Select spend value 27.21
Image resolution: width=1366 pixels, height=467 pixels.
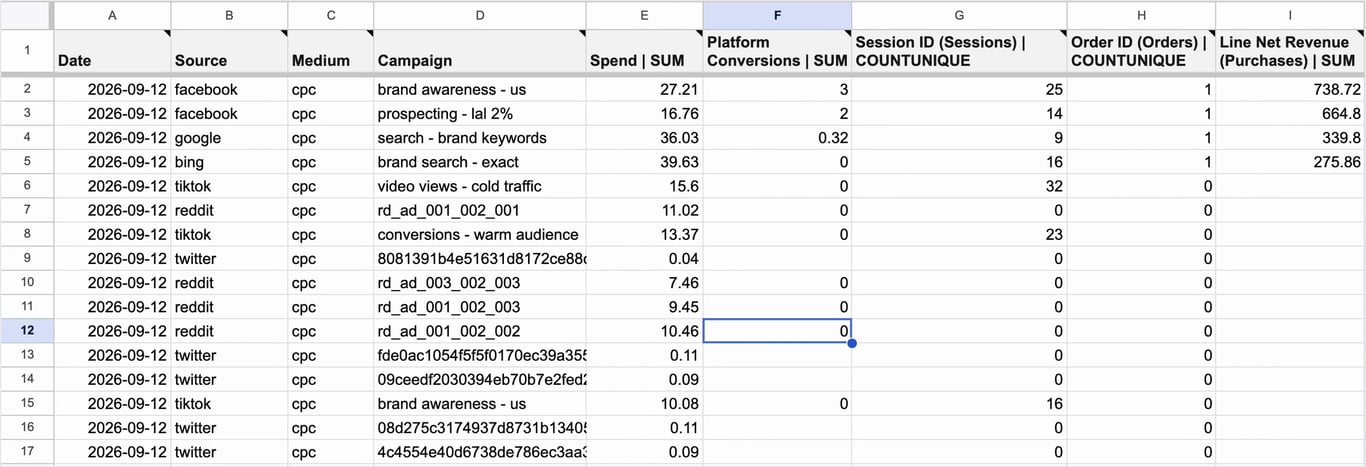tap(645, 89)
